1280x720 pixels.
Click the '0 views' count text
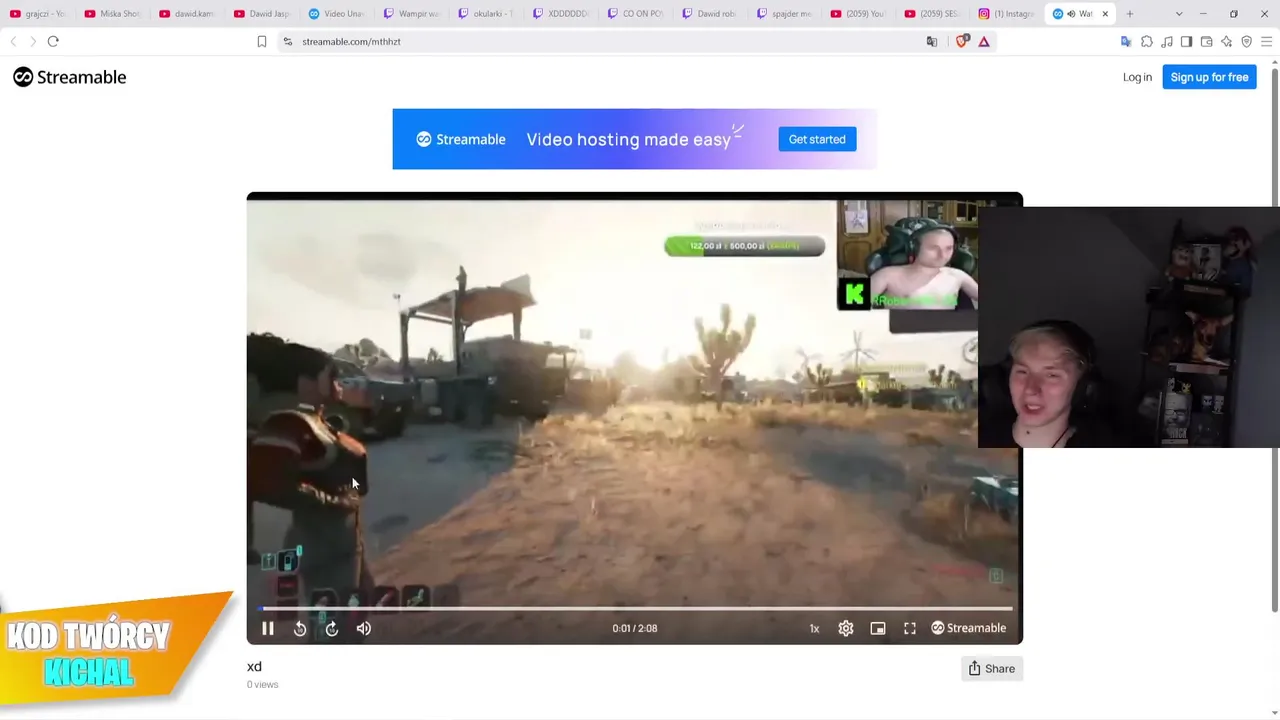click(x=263, y=685)
